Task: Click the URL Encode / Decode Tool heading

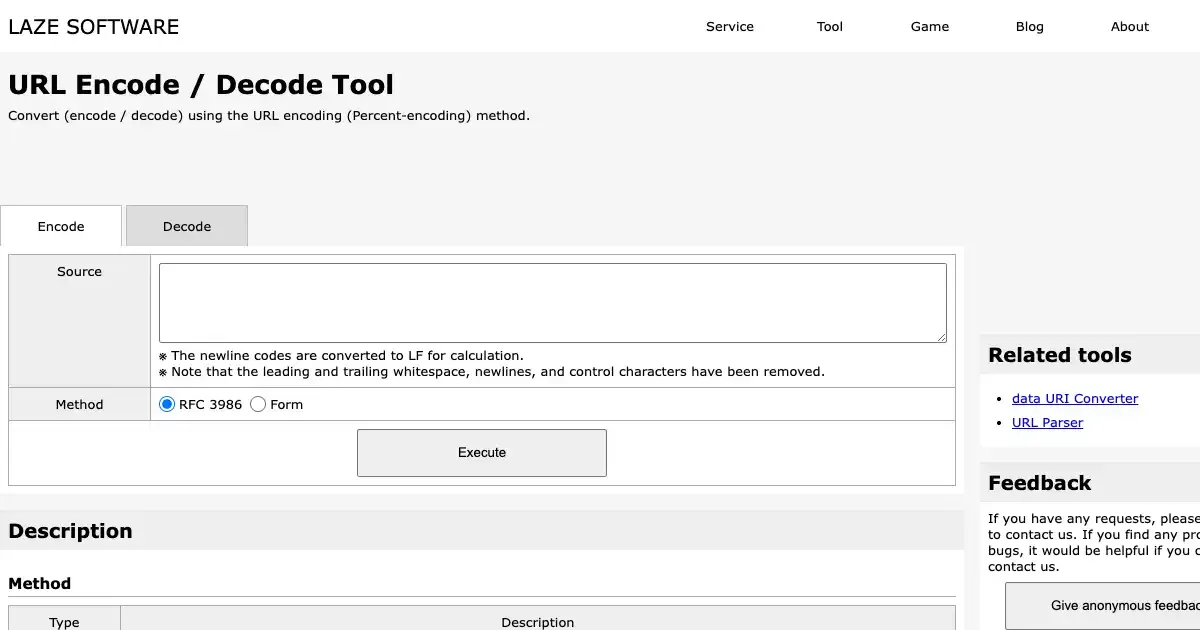Action: [x=201, y=85]
